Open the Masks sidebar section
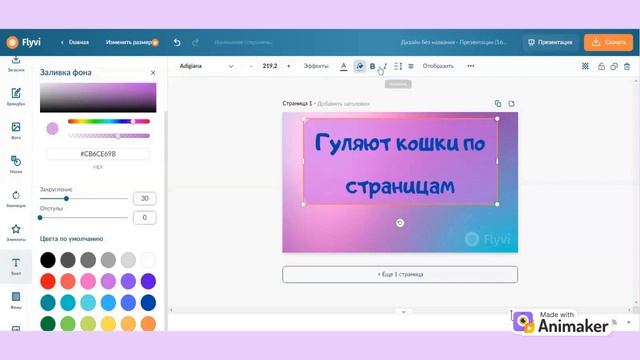This screenshot has height=360, width=640. click(16, 164)
